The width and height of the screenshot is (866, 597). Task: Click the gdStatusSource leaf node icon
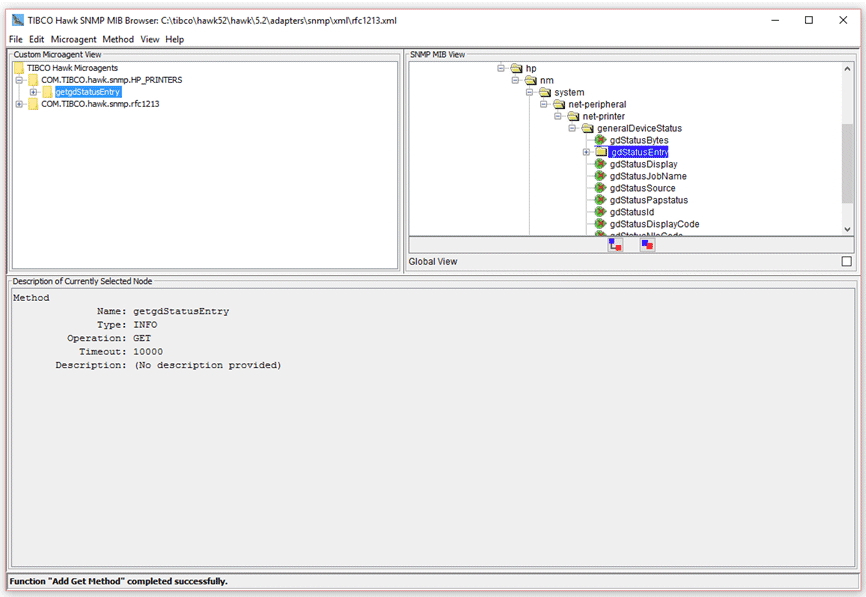click(600, 188)
